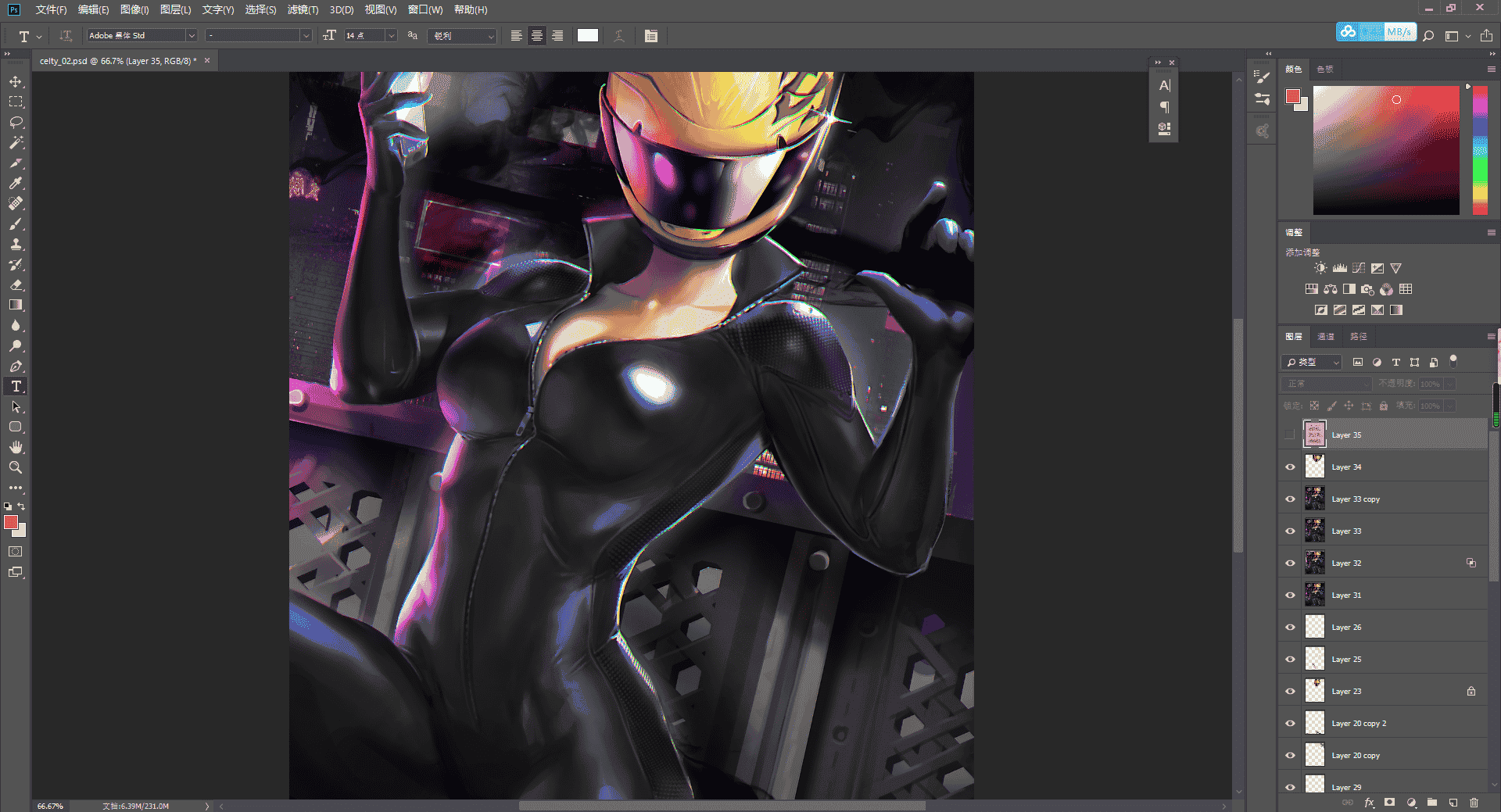Click the white text color swatch

click(x=588, y=35)
